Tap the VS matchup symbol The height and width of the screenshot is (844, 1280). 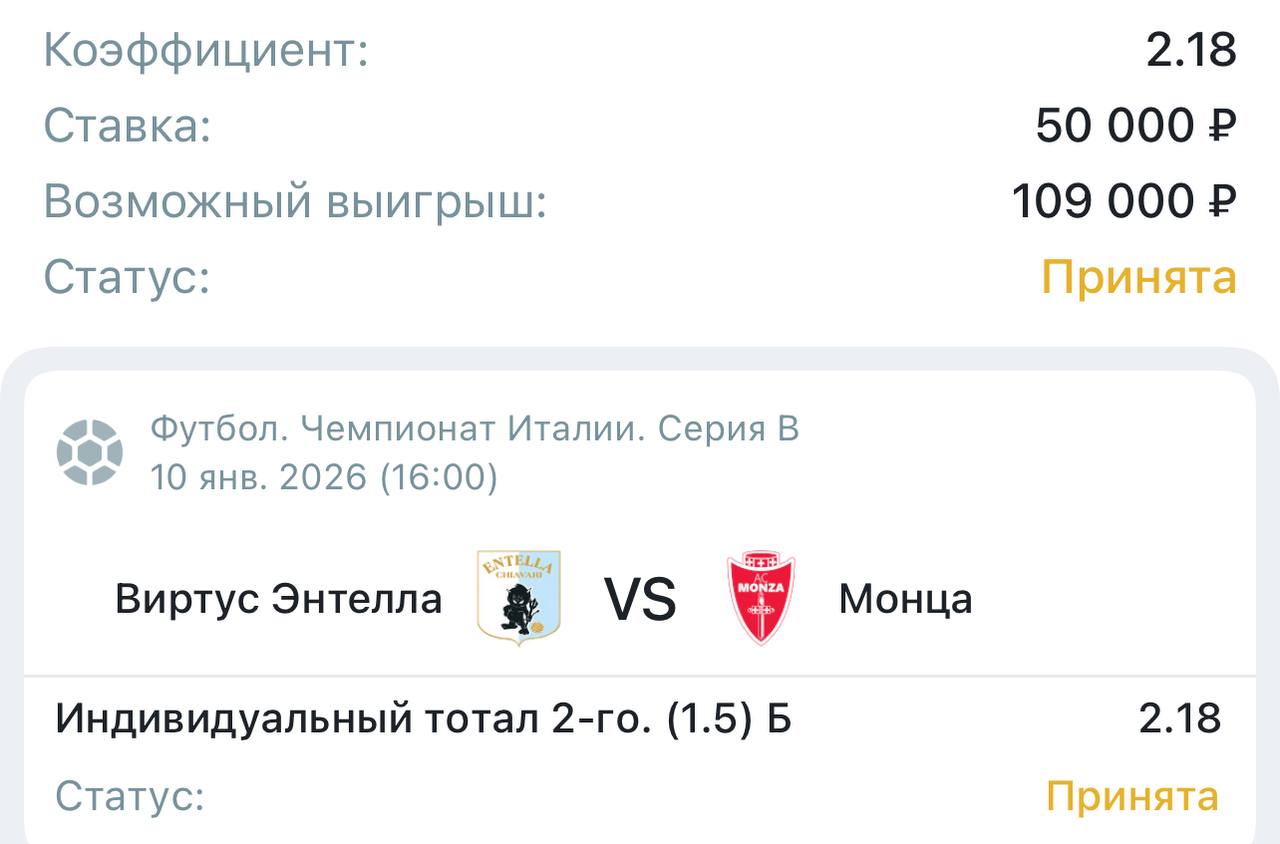tap(640, 599)
